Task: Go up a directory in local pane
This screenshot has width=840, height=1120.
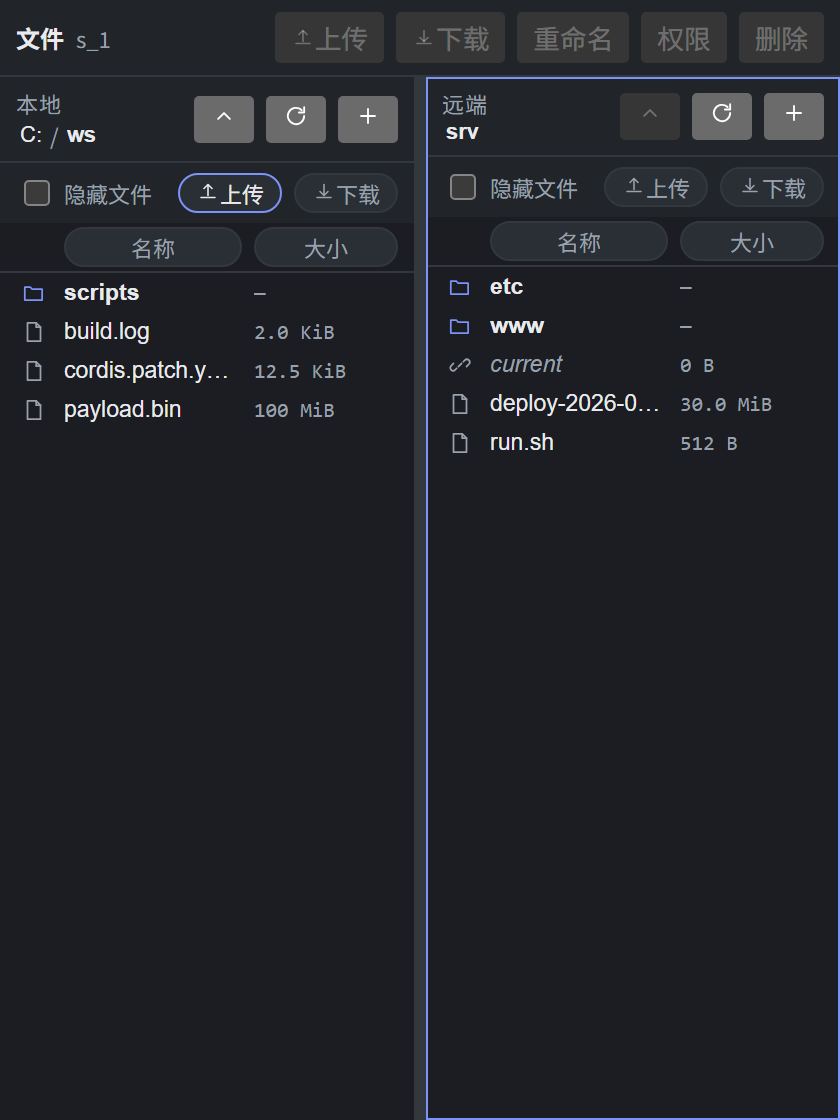Action: (x=224, y=119)
